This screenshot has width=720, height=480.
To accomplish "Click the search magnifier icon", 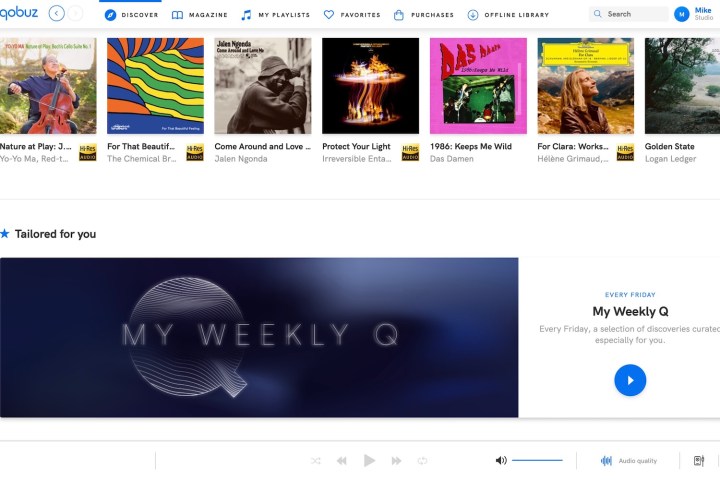I will coord(597,14).
